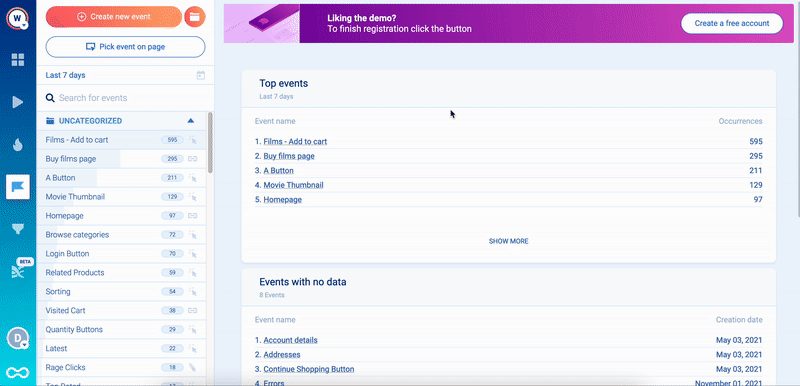Open the Last 7 days date range

[x=65, y=75]
